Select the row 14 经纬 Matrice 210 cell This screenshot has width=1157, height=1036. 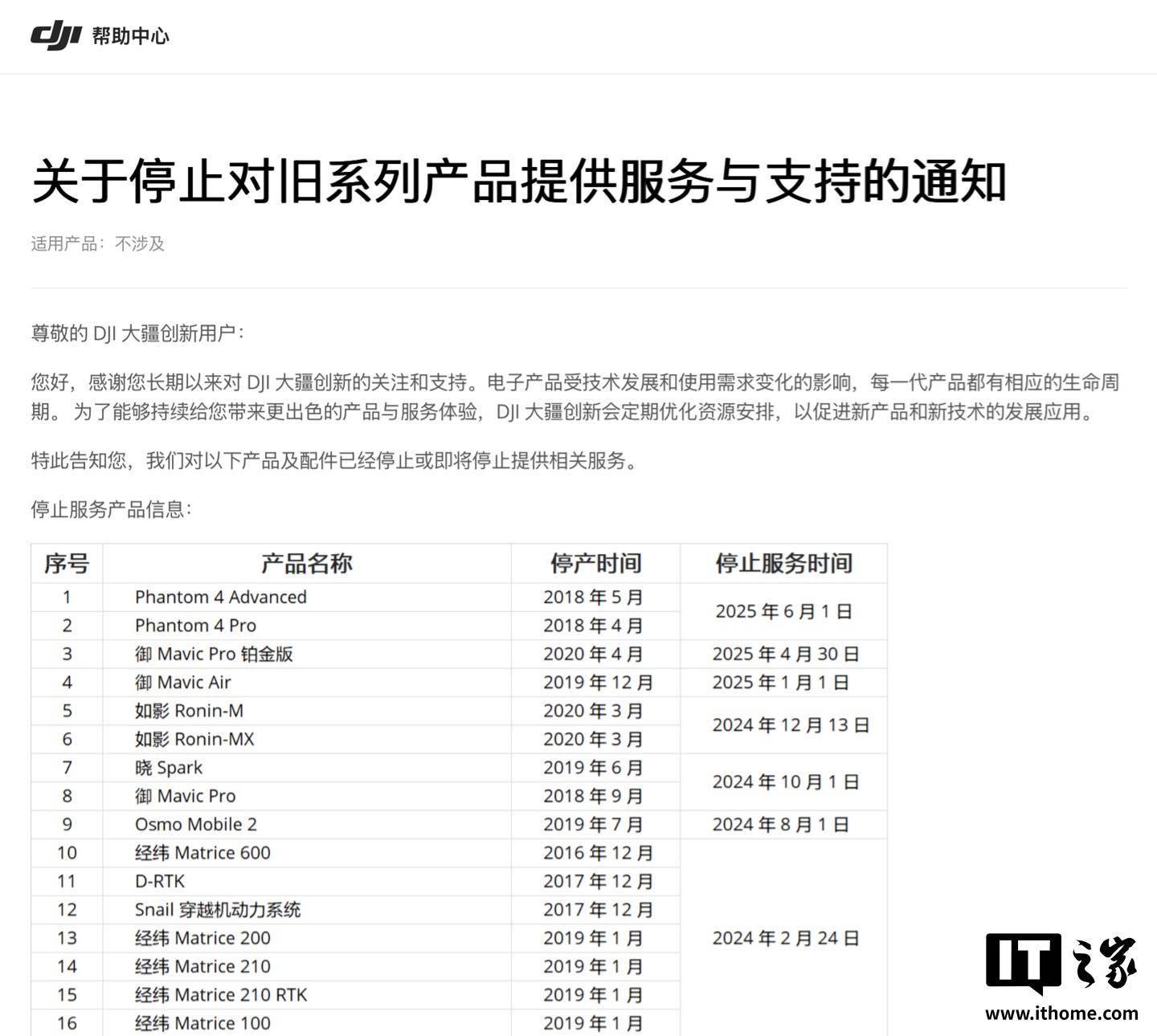[307, 967]
